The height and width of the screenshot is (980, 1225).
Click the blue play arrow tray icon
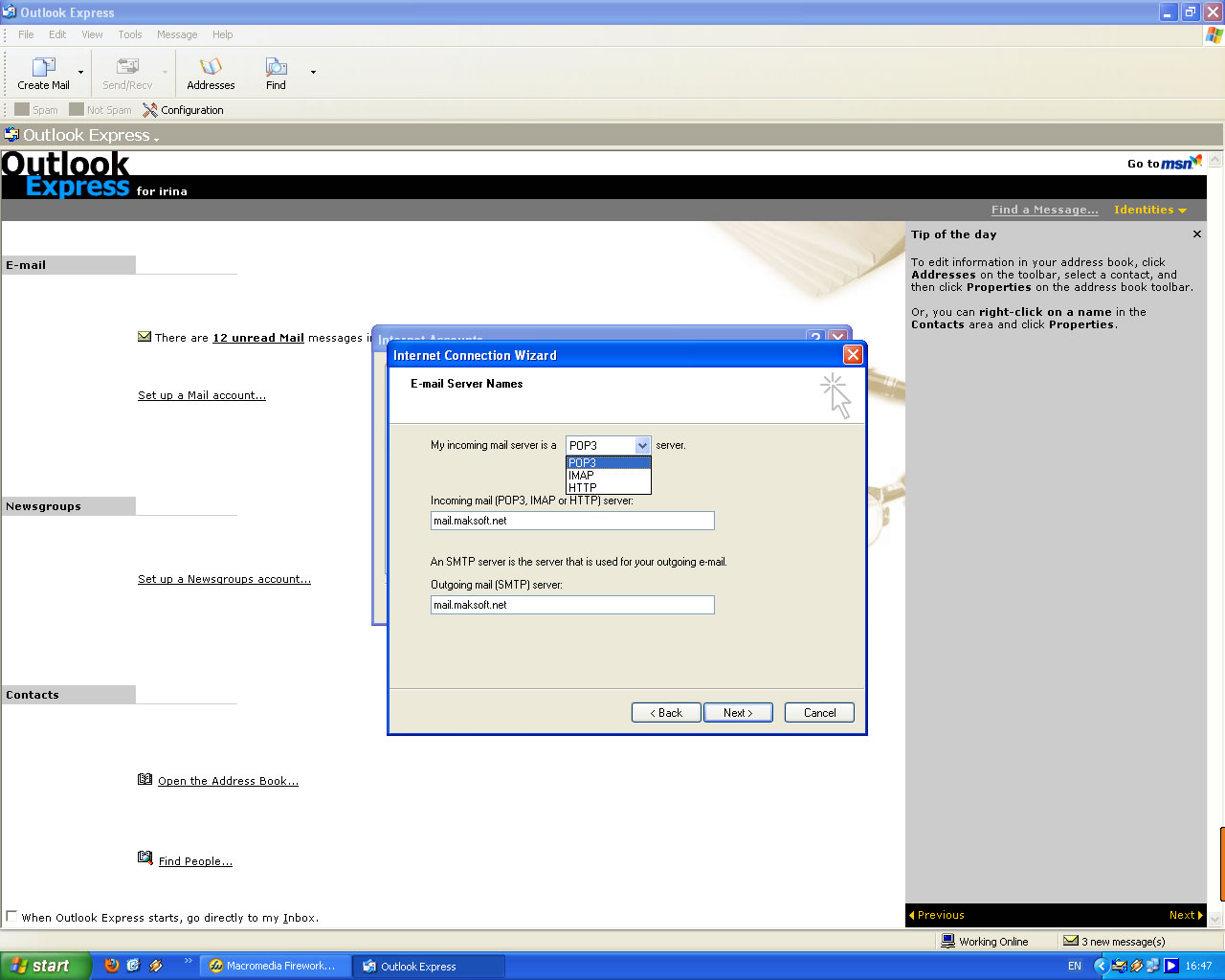pos(1171,966)
